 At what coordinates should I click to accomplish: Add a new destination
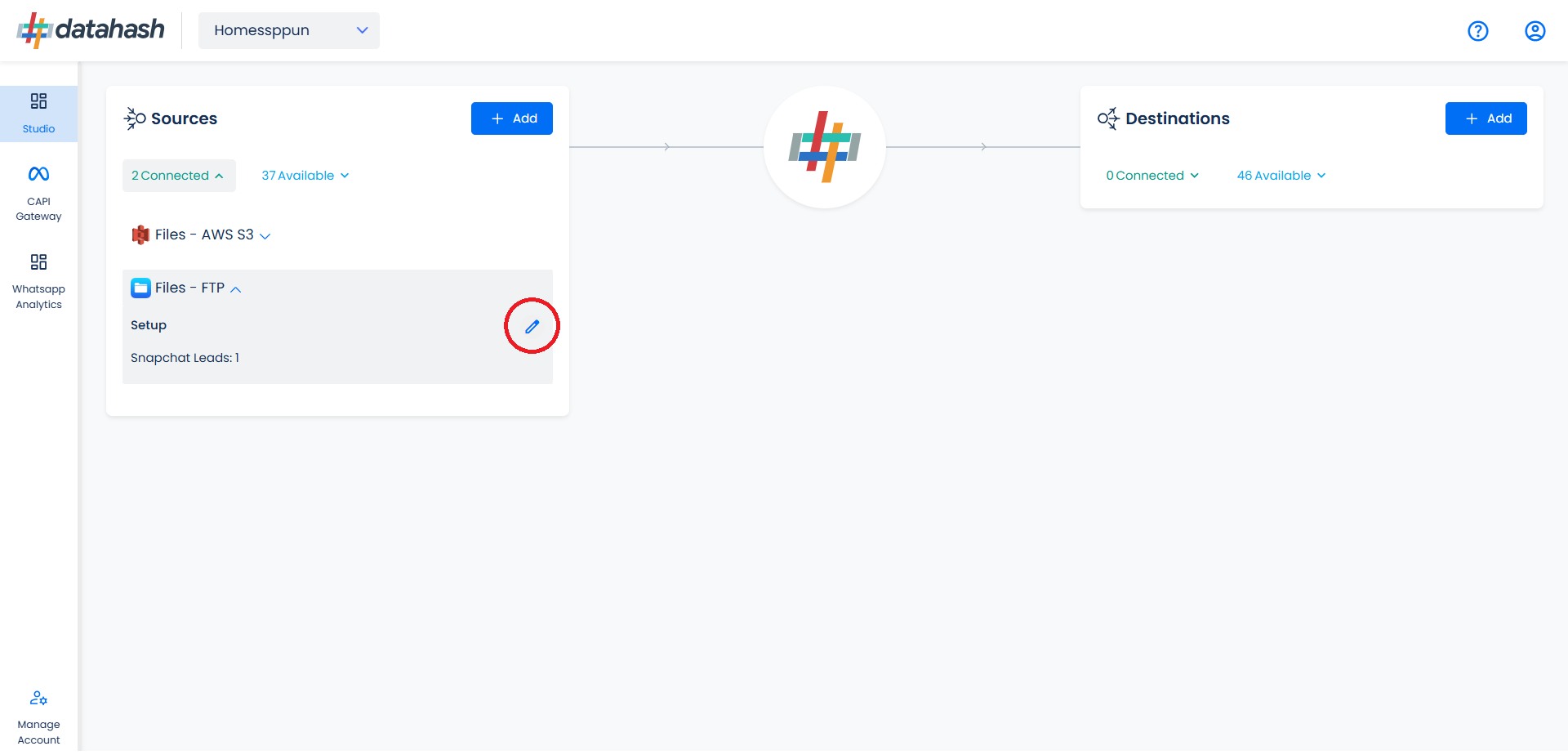click(1486, 118)
